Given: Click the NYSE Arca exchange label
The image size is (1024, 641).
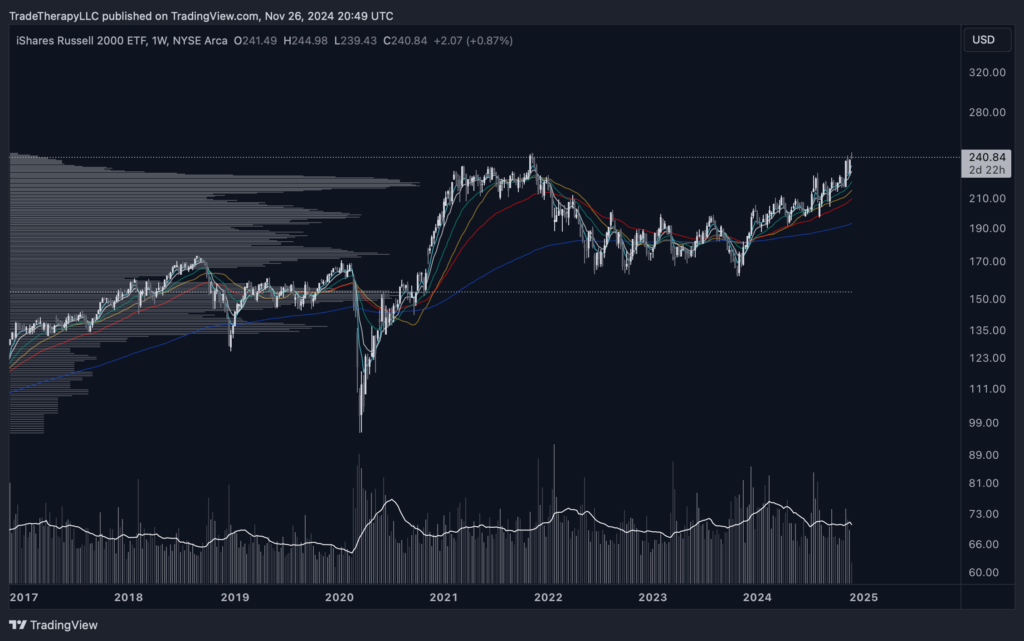Looking at the screenshot, I should [x=200, y=40].
